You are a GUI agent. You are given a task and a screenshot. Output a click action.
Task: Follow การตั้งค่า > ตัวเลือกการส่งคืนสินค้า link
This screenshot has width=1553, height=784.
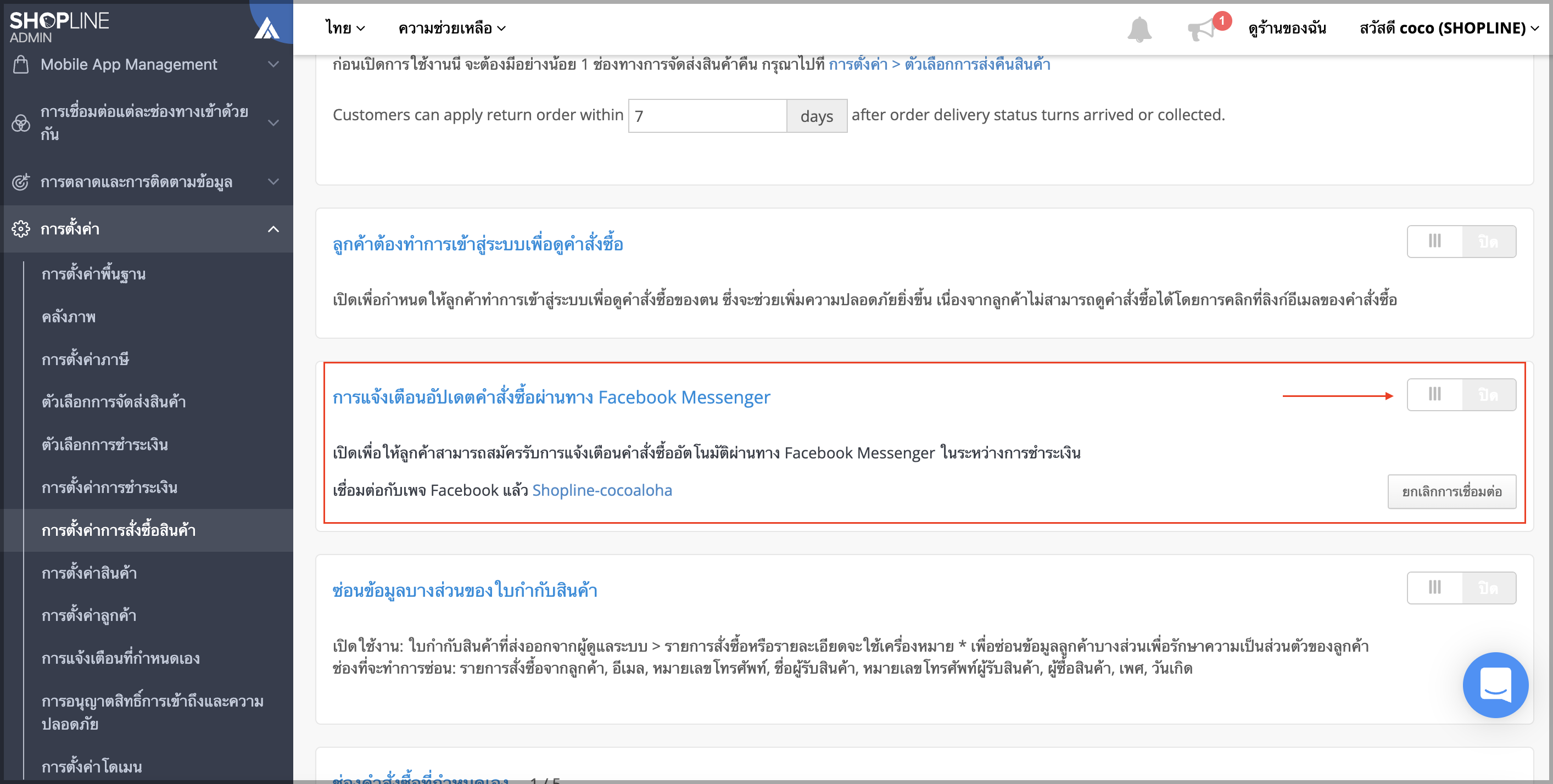click(x=939, y=64)
